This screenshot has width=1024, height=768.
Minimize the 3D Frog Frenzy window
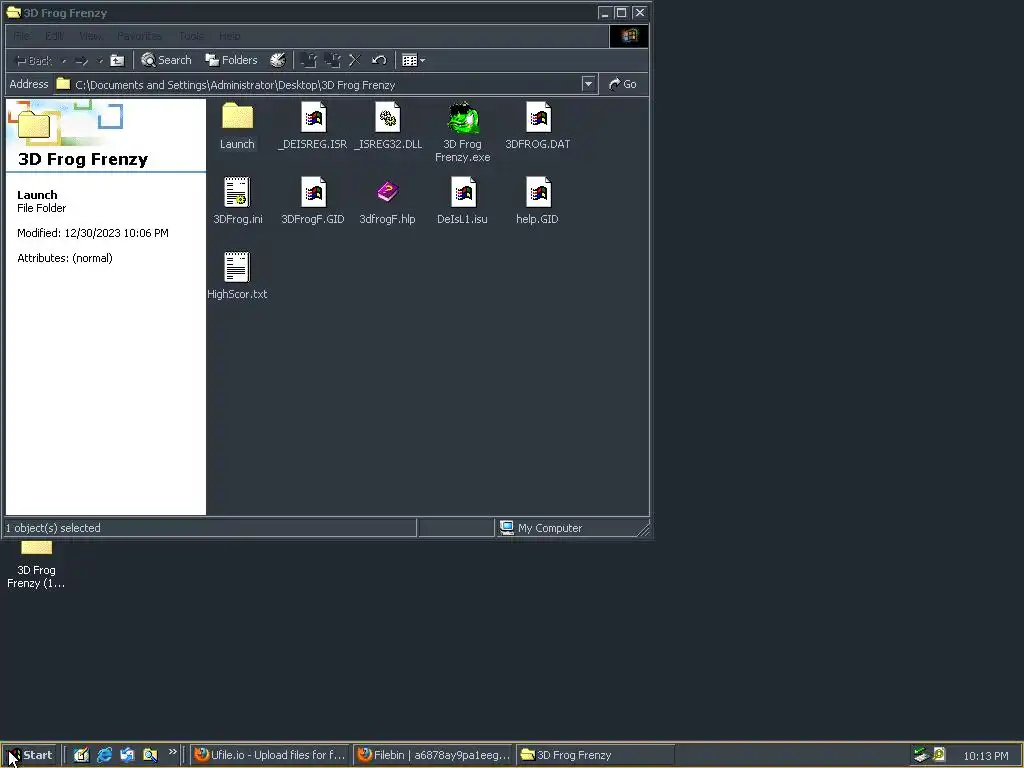pyautogui.click(x=605, y=13)
